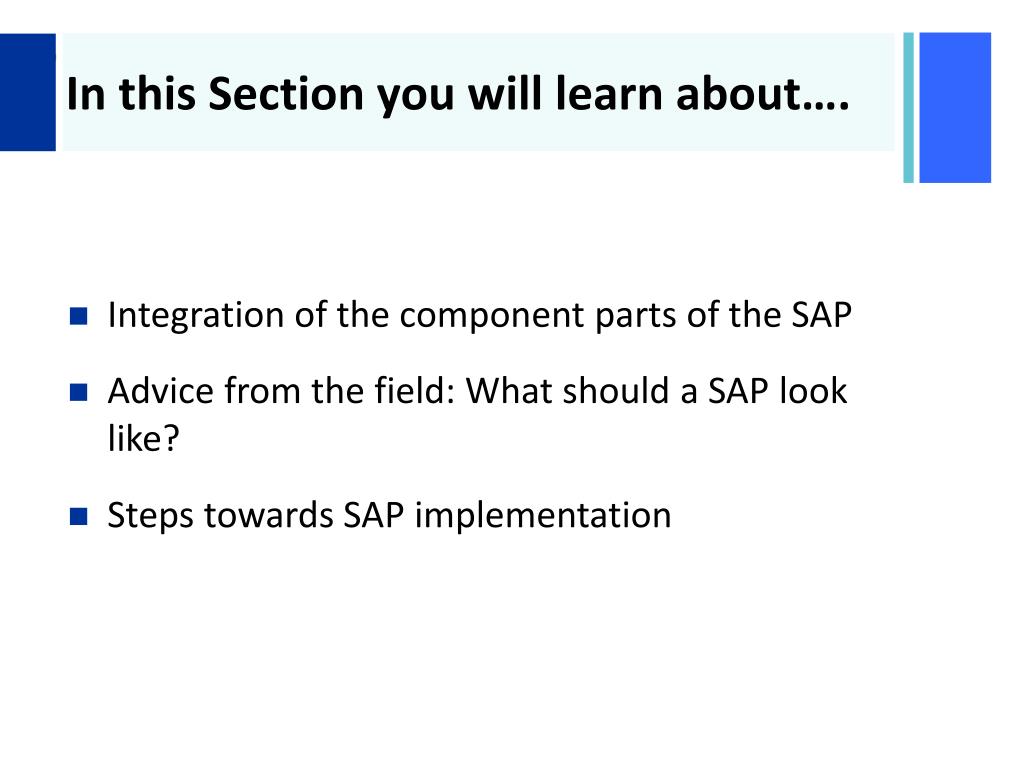
Task: Click "What should a SAP look" text
Action: click(656, 391)
